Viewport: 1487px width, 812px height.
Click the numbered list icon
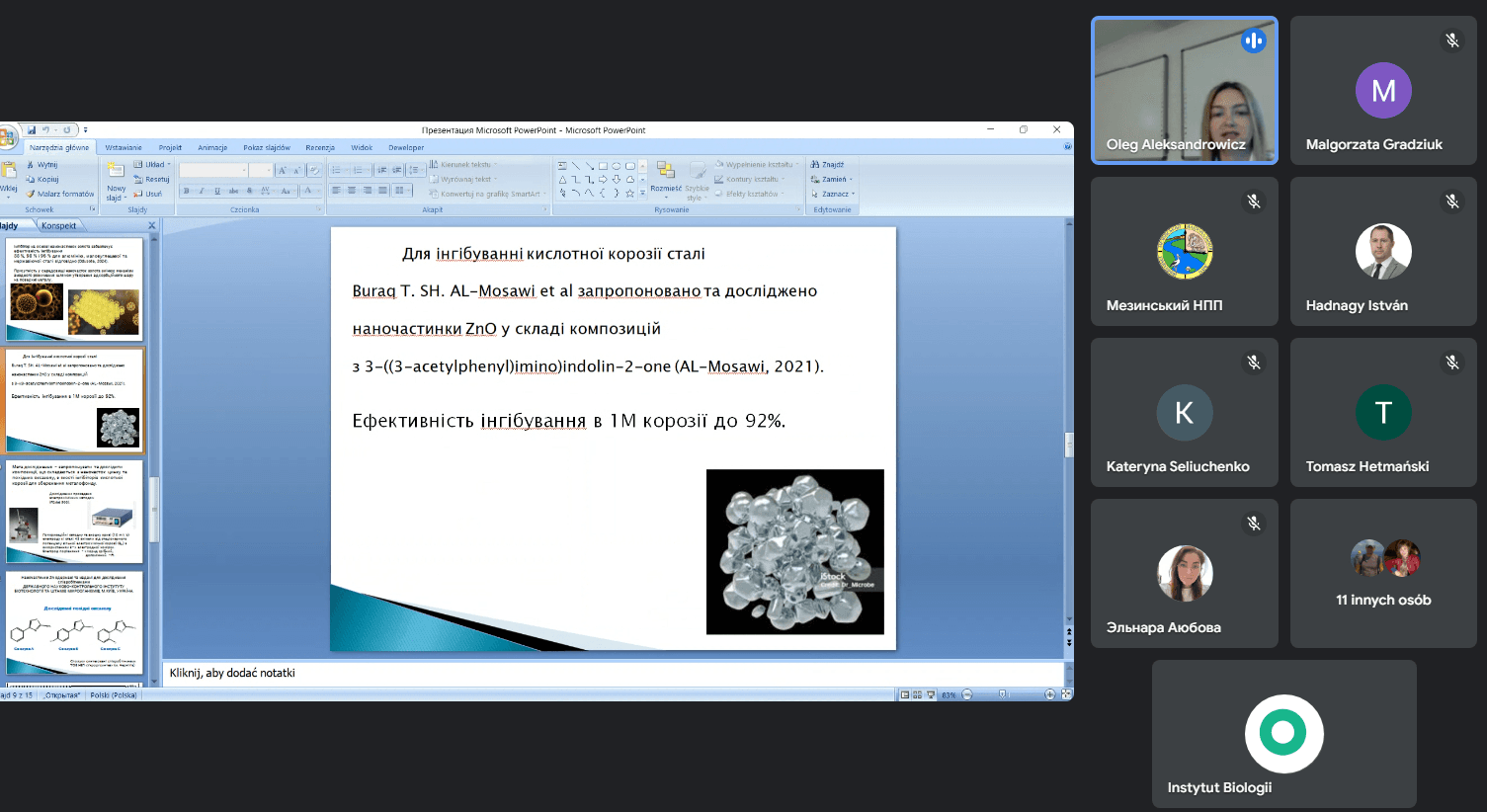[x=360, y=170]
